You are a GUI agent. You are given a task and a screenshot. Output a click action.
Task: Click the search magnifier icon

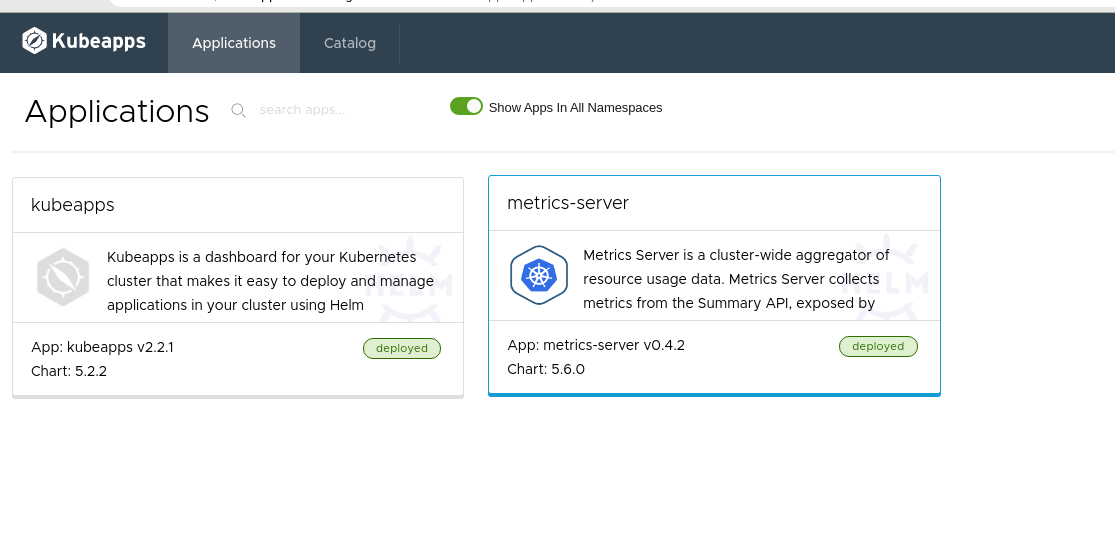(x=238, y=110)
